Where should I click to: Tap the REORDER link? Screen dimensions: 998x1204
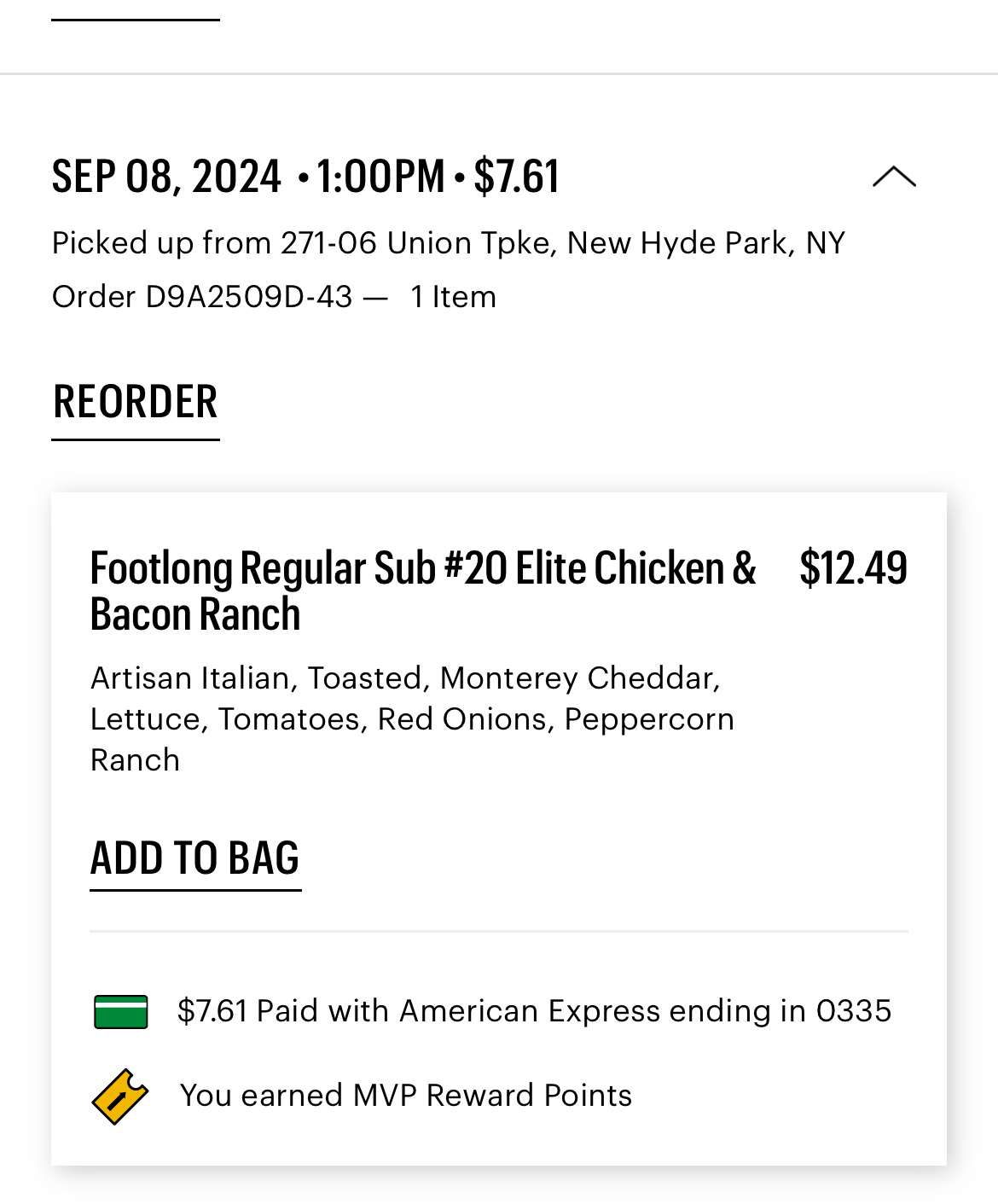(136, 403)
